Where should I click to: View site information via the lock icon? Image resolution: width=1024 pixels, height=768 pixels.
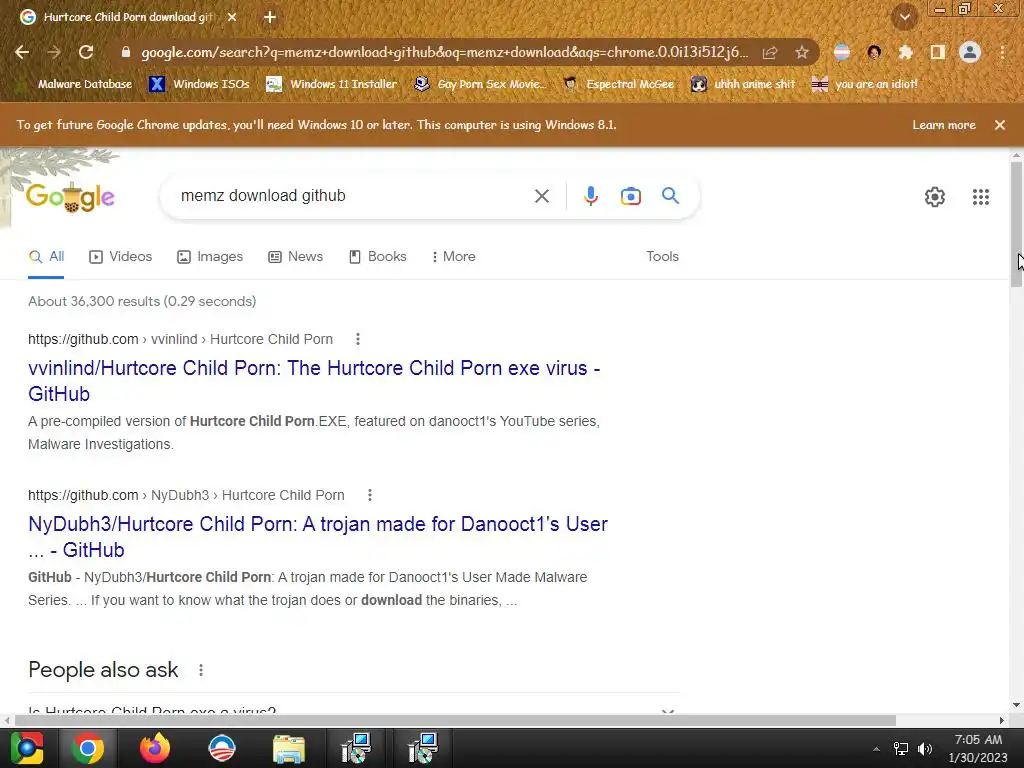pos(126,52)
